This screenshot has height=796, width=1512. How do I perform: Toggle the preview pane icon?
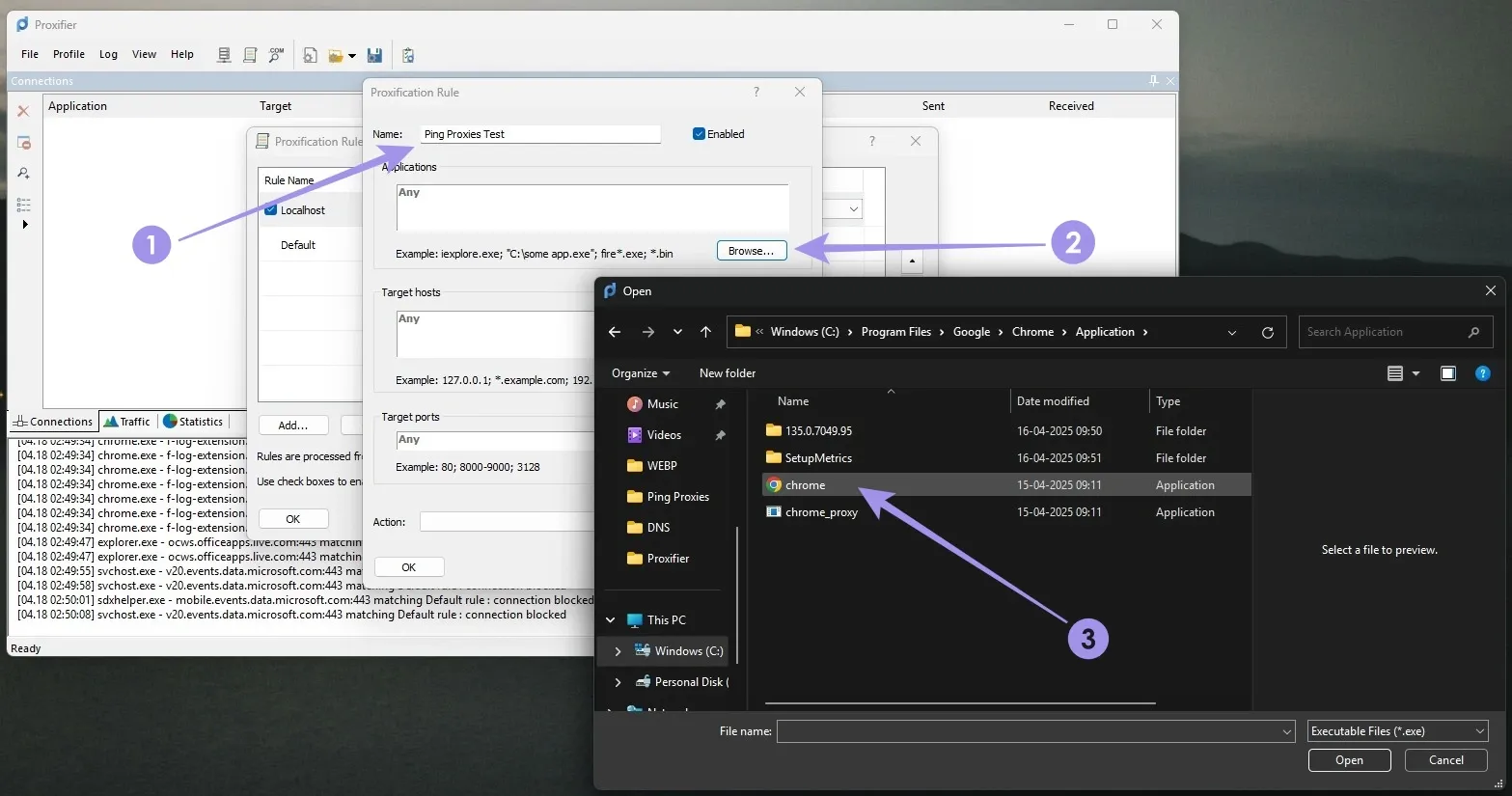[1448, 373]
